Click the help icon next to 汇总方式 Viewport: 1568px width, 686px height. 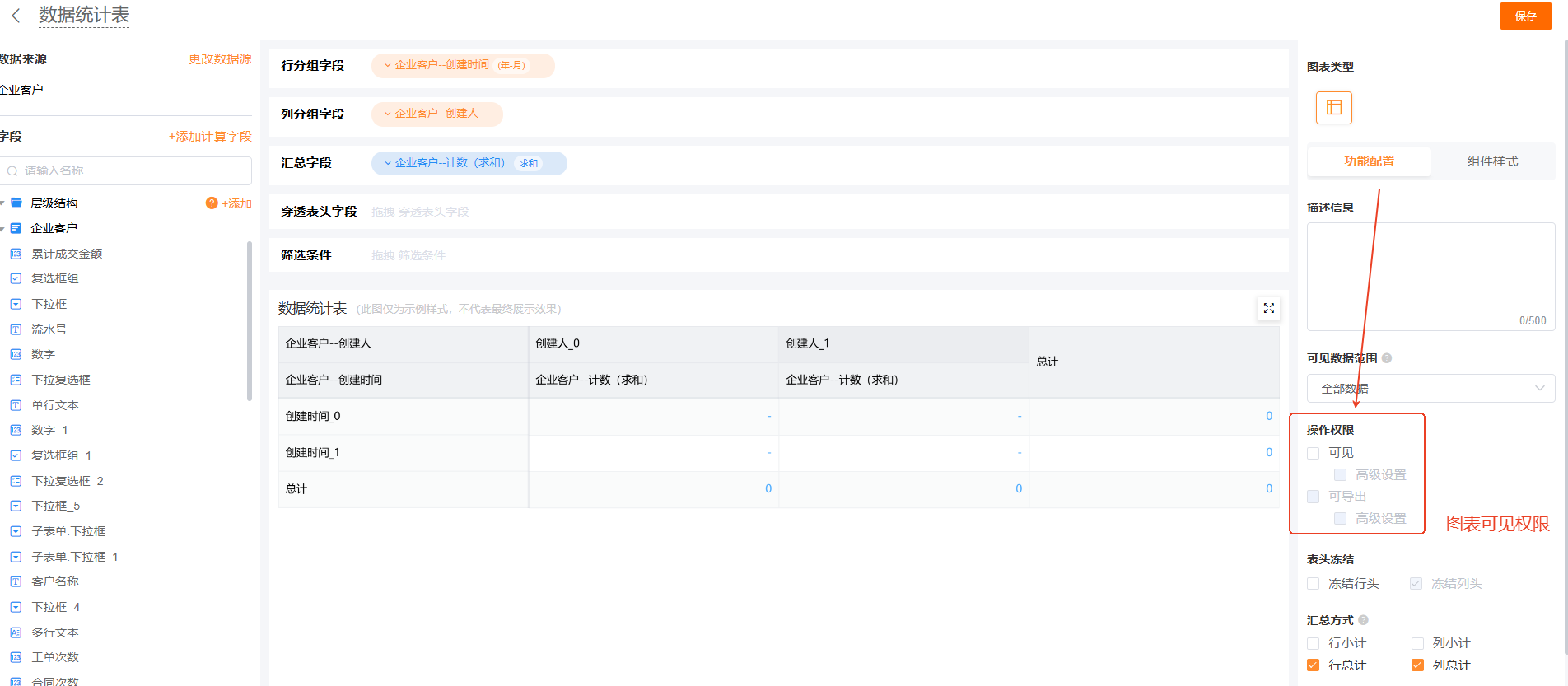[x=1364, y=620]
